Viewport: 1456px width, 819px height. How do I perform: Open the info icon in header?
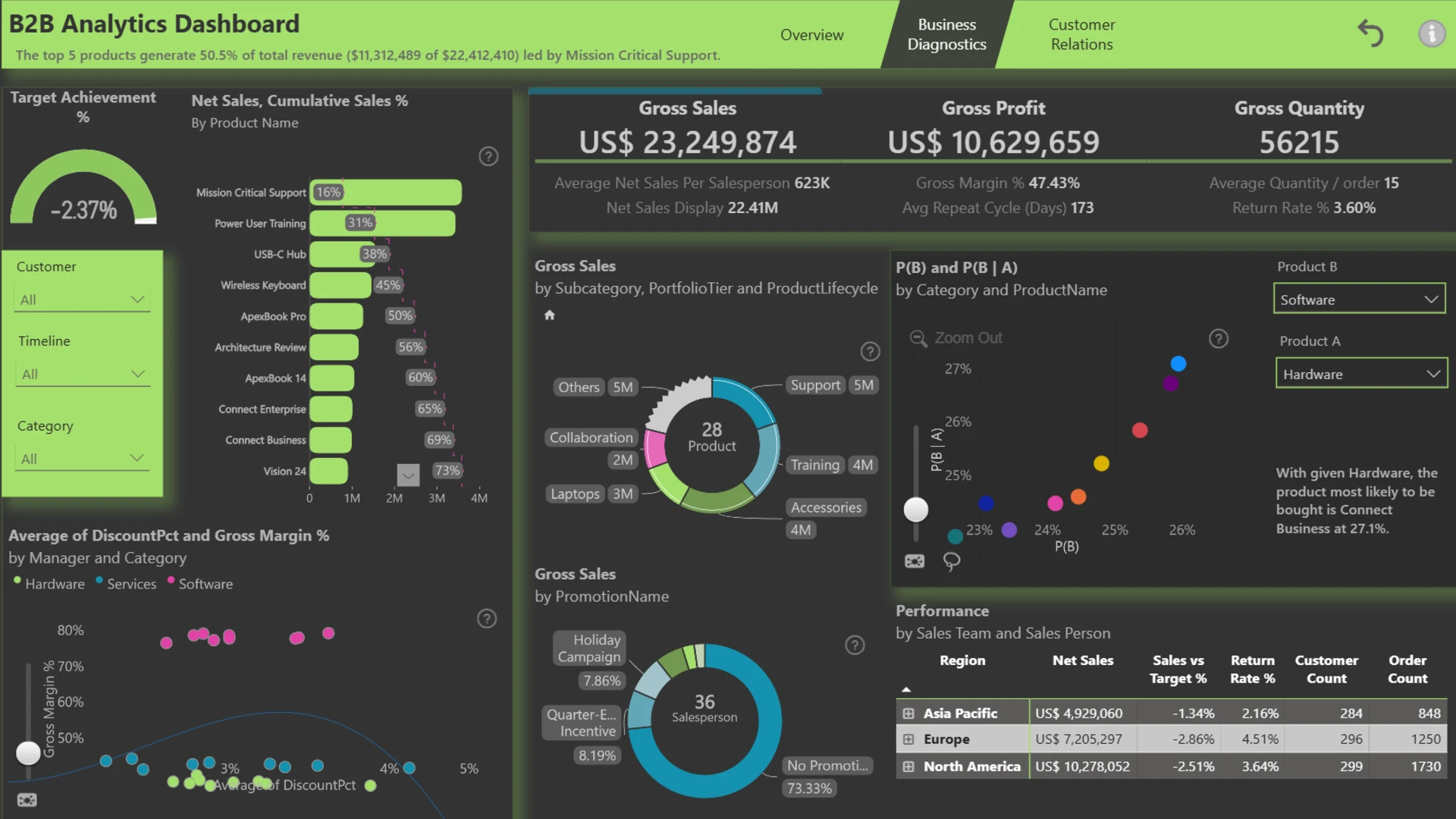[1432, 34]
